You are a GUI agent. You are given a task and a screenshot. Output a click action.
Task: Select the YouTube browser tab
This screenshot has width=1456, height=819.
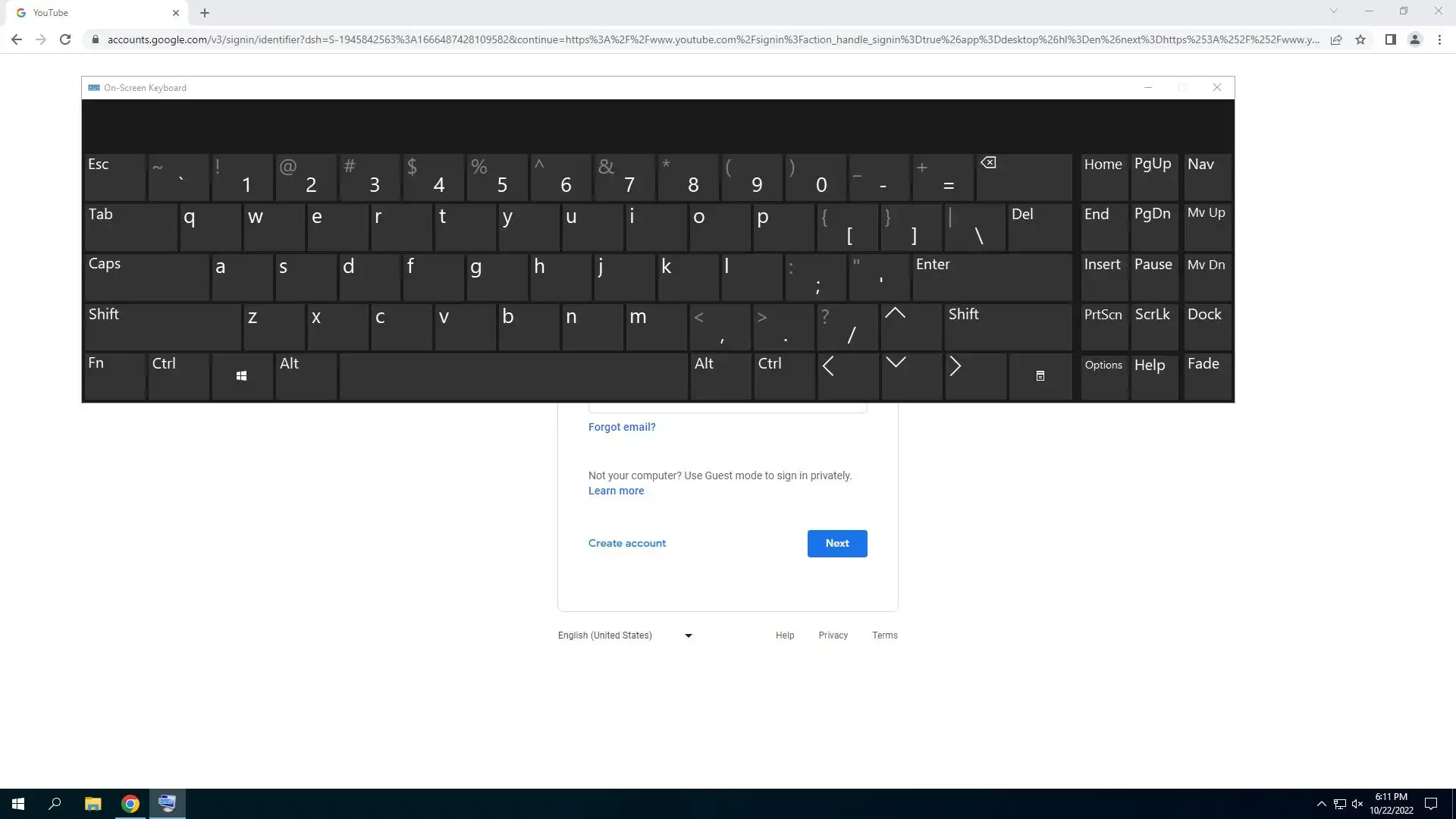pos(91,13)
